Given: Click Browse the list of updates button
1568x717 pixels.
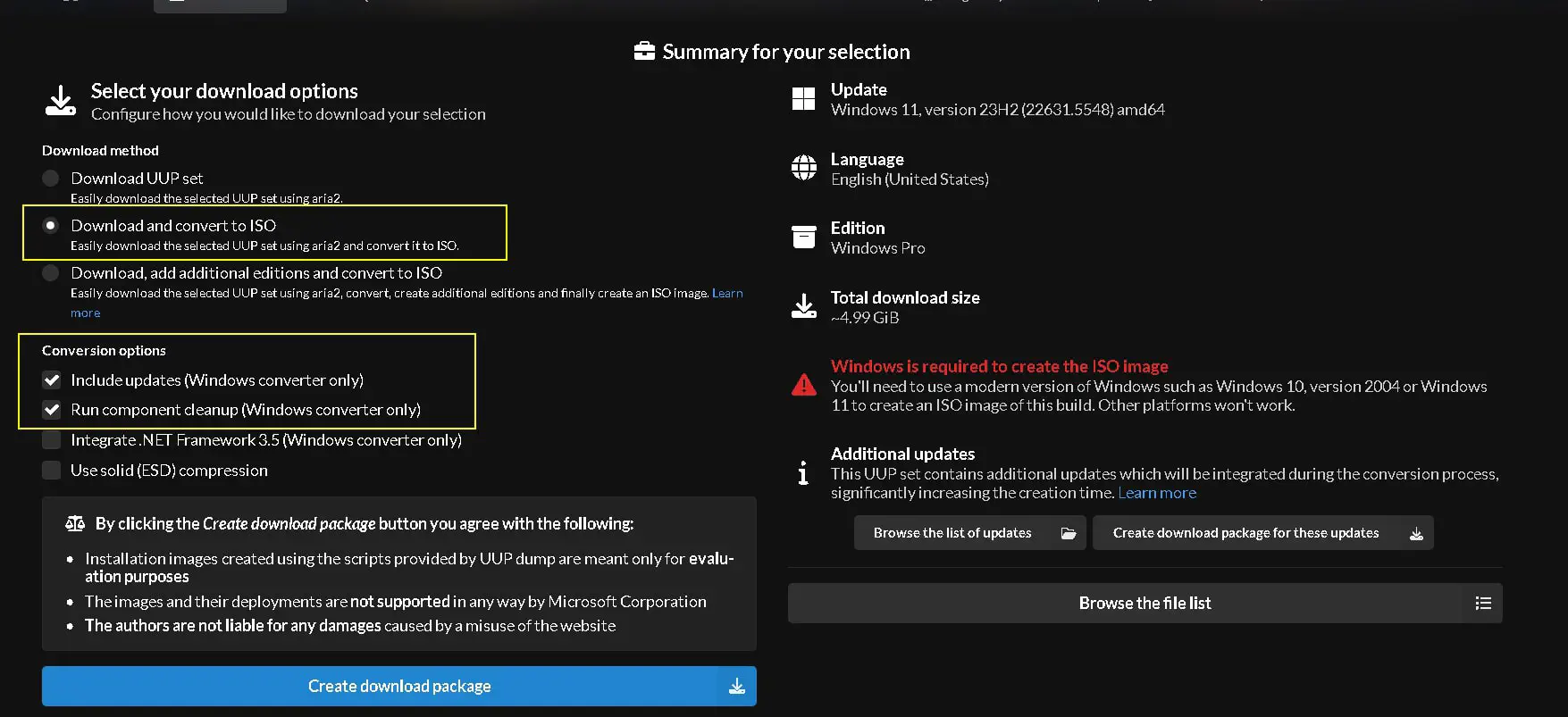Looking at the screenshot, I should pos(970,533).
